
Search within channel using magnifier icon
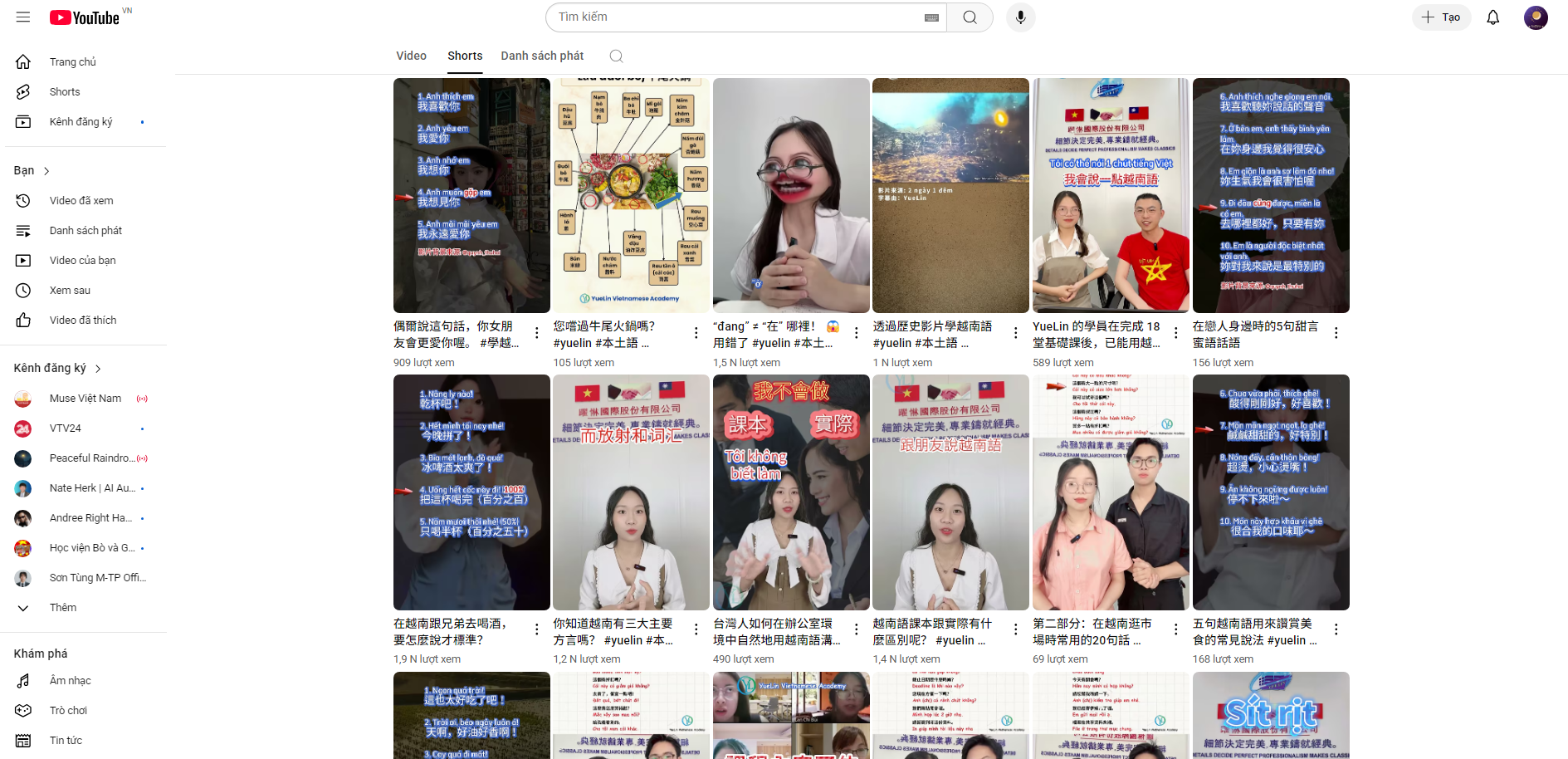tap(616, 56)
